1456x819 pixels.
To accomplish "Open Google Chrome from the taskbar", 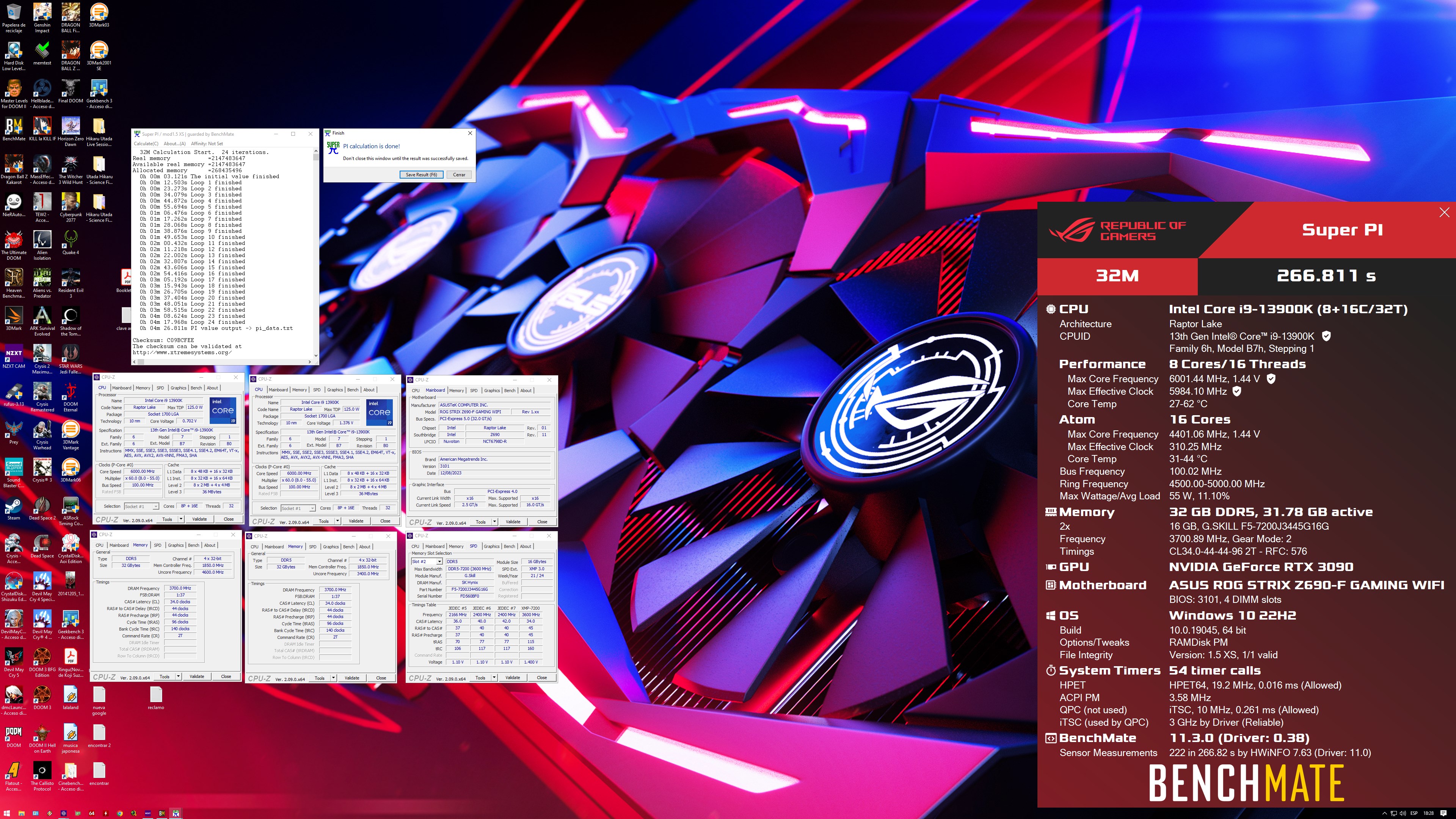I will pyautogui.click(x=120, y=813).
